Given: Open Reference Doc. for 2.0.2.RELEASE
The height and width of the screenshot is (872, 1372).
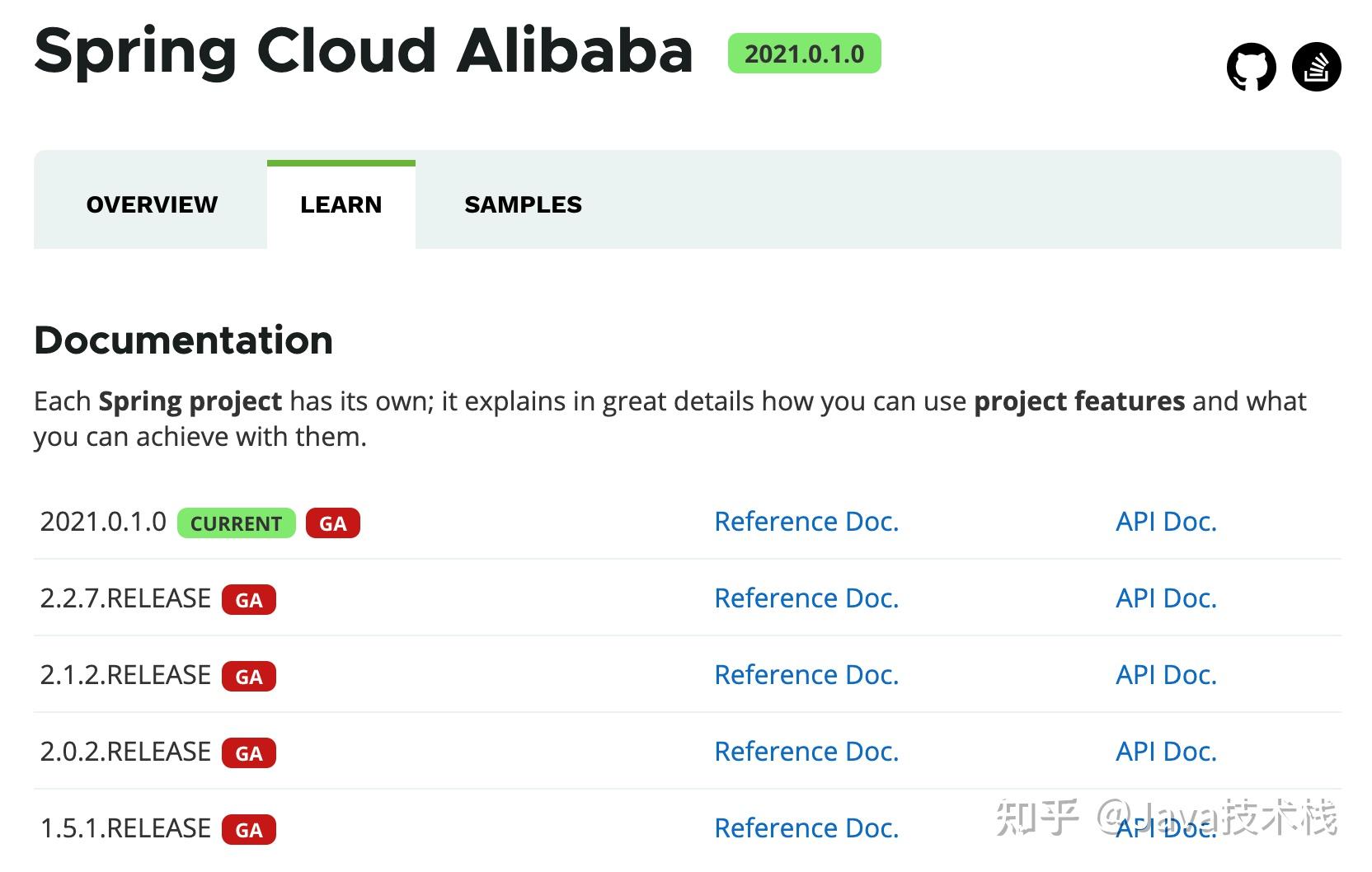Looking at the screenshot, I should click(806, 752).
